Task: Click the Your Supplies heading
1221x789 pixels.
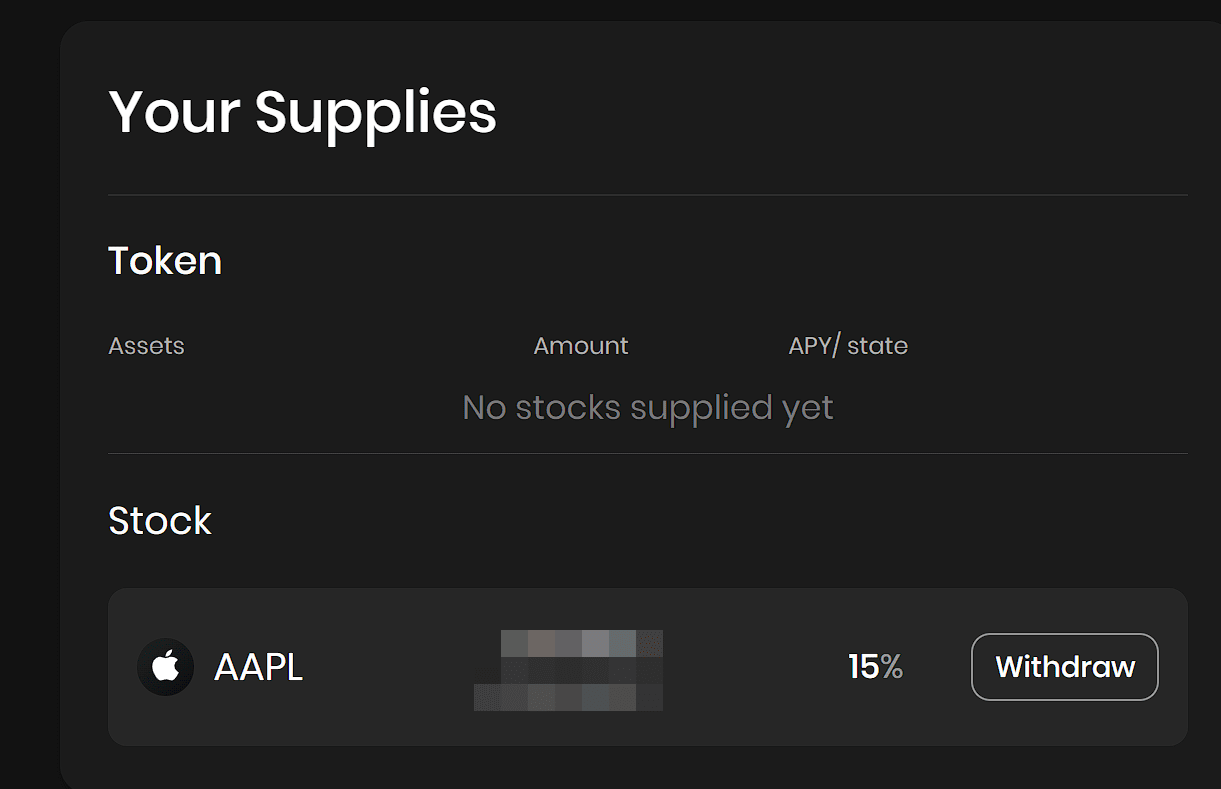Action: 302,111
